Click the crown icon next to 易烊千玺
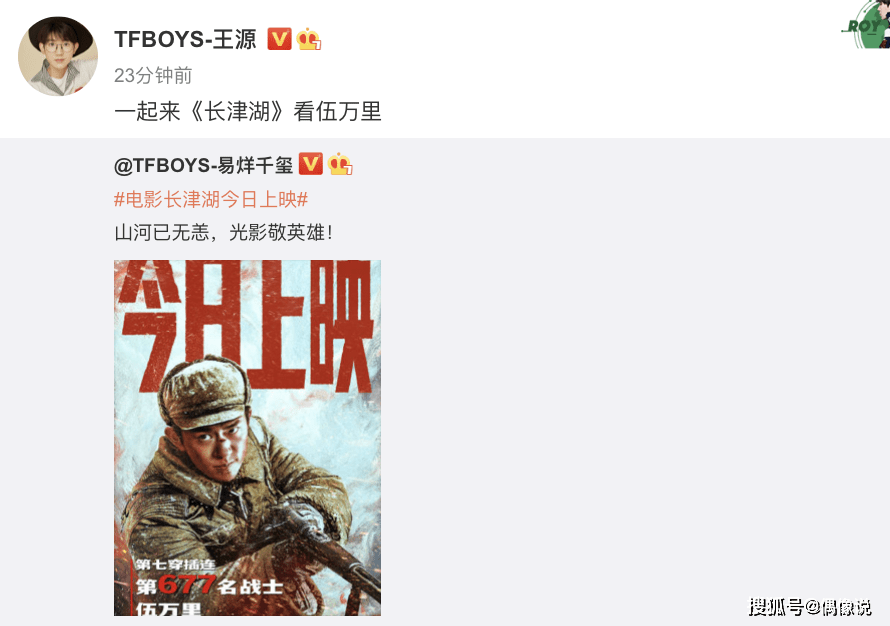 [340, 164]
